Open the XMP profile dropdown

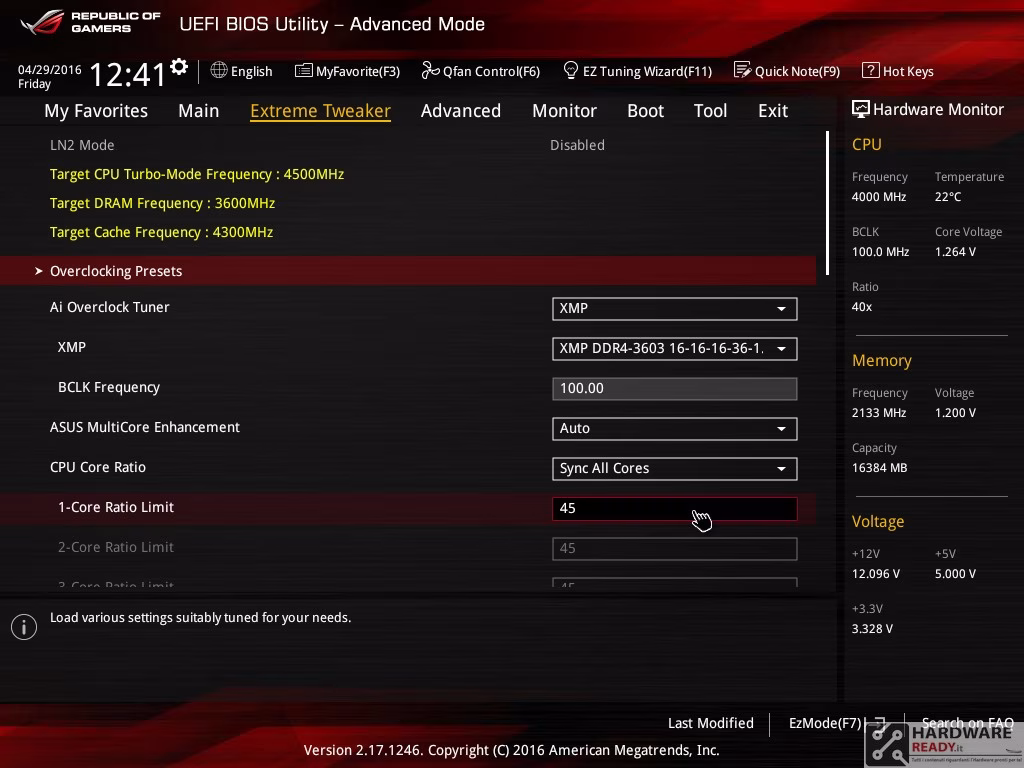[x=675, y=349]
